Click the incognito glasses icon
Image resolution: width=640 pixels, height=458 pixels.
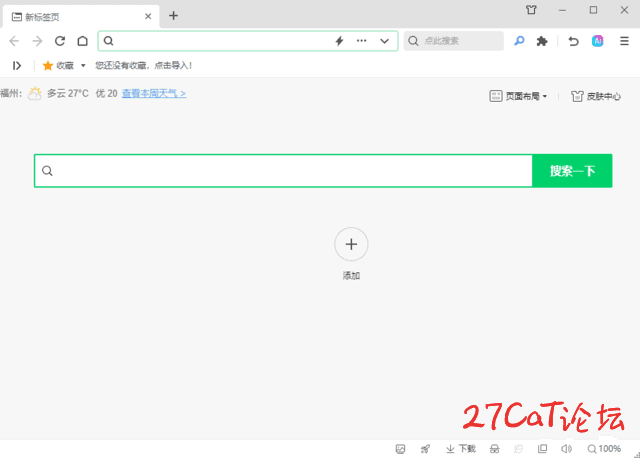click(x=494, y=449)
